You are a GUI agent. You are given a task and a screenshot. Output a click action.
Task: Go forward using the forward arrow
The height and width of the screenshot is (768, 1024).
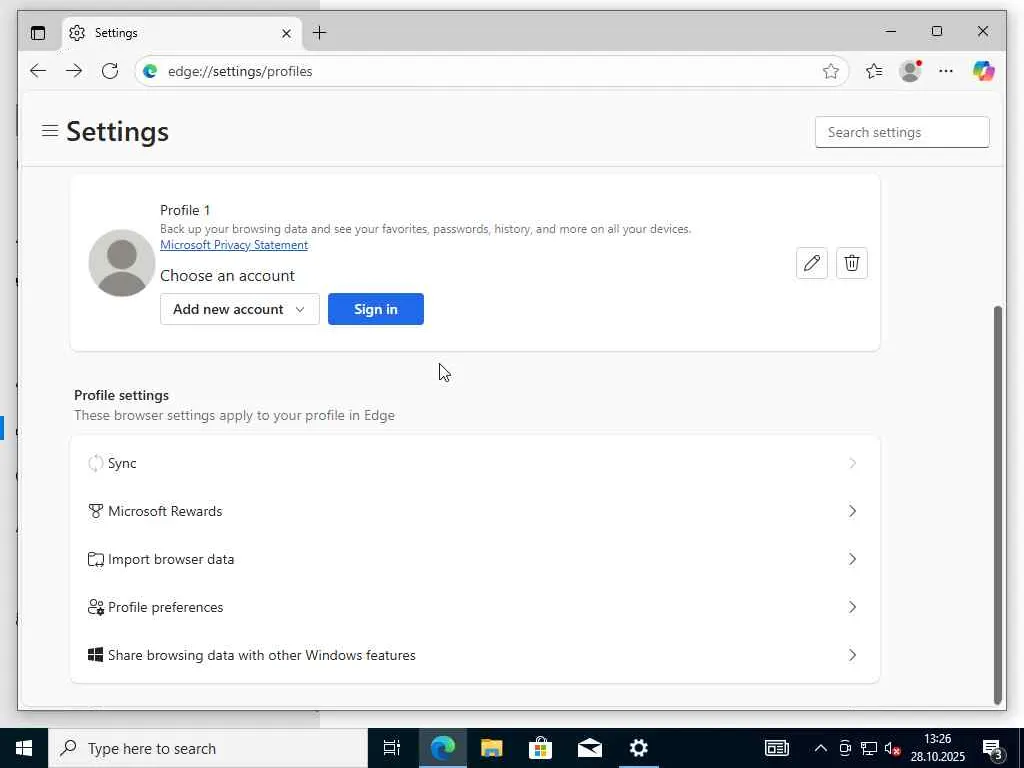pos(74,71)
